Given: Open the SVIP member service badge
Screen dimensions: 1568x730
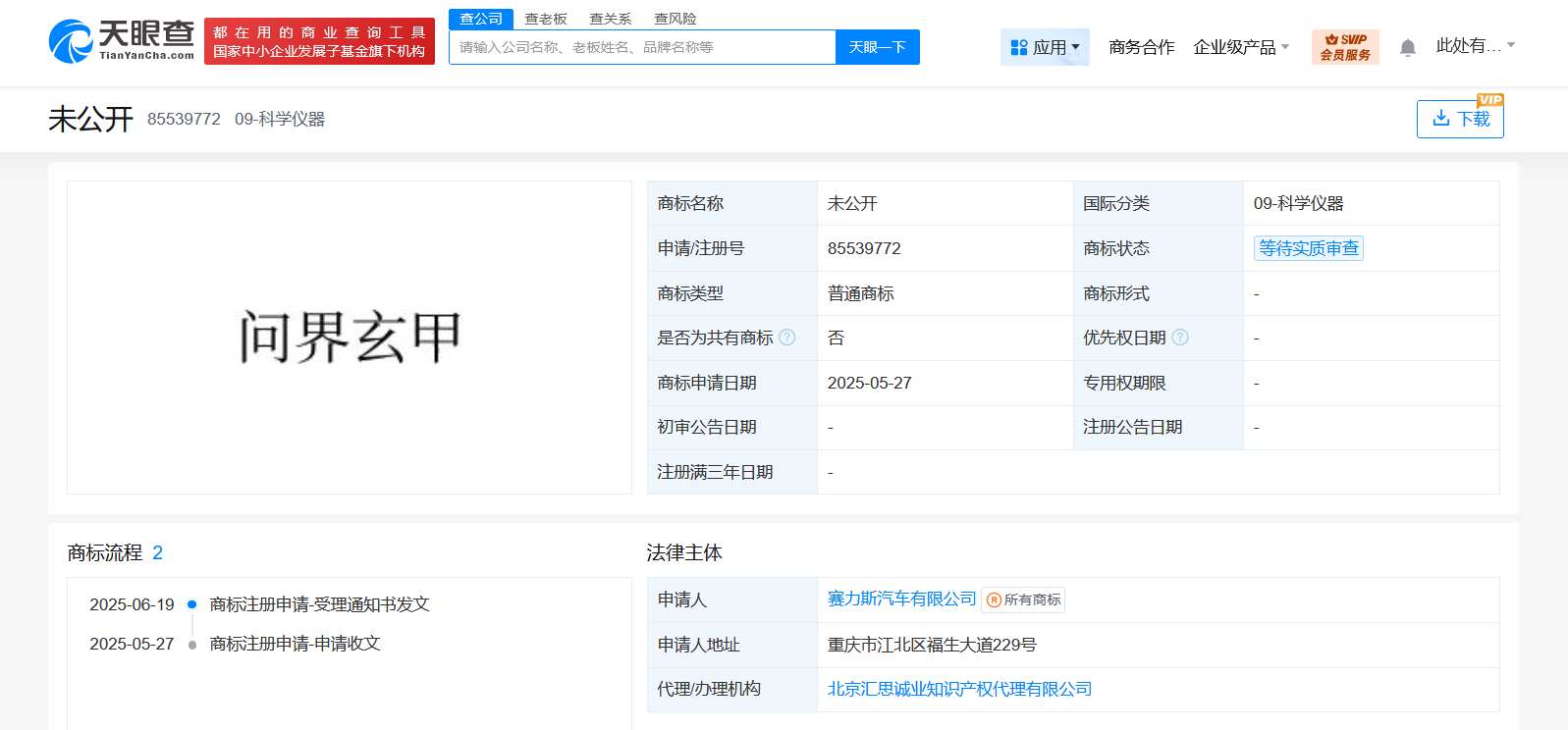Looking at the screenshot, I should (x=1344, y=47).
